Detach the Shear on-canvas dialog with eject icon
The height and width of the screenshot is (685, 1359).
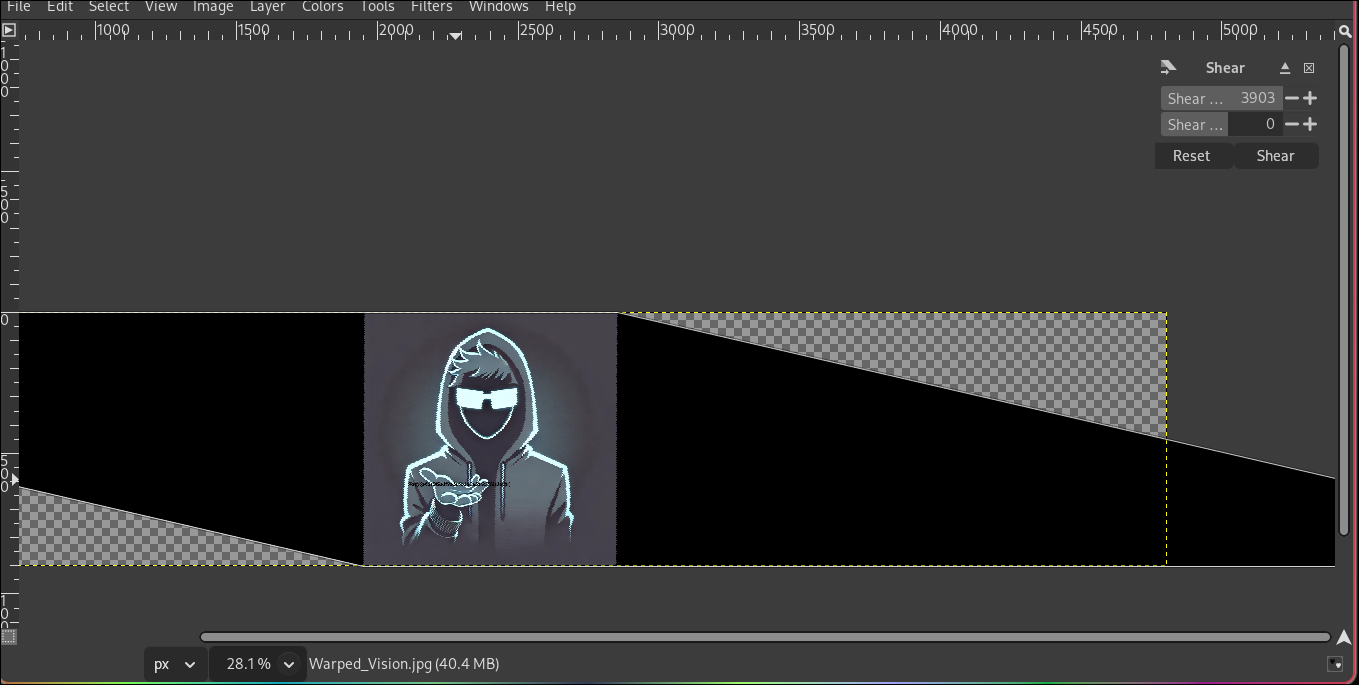(x=1285, y=68)
